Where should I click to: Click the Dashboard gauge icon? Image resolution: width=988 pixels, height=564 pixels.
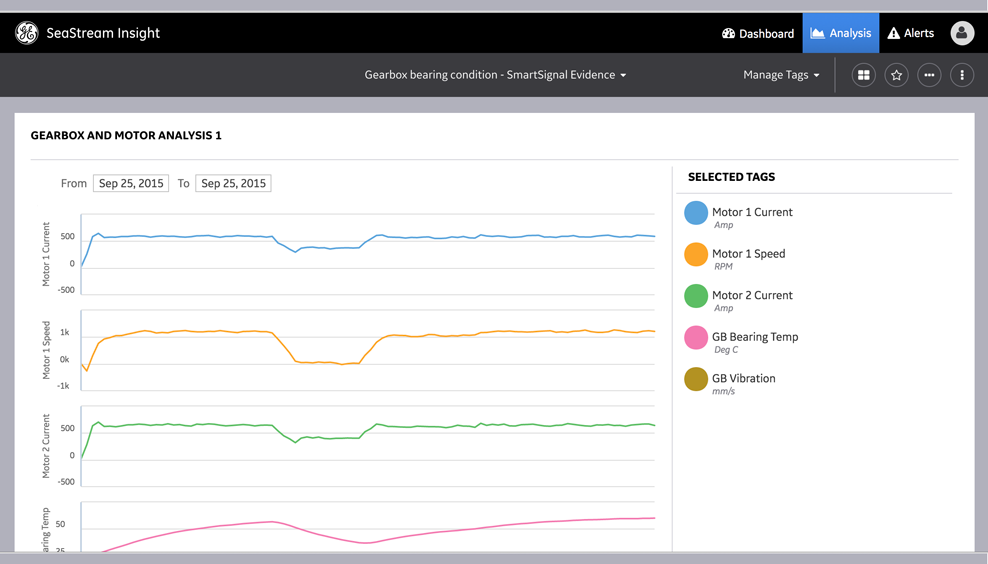728,33
